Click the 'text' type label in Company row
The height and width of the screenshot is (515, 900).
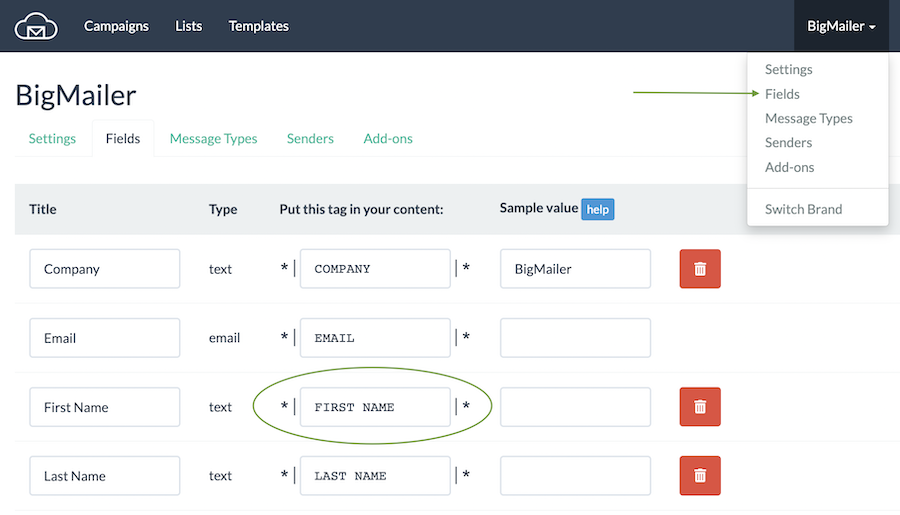220,269
